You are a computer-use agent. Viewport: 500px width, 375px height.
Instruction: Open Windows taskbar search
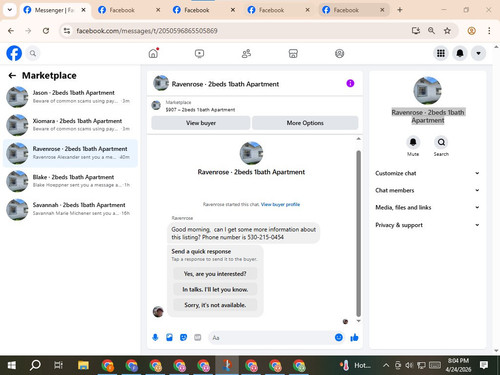point(35,365)
